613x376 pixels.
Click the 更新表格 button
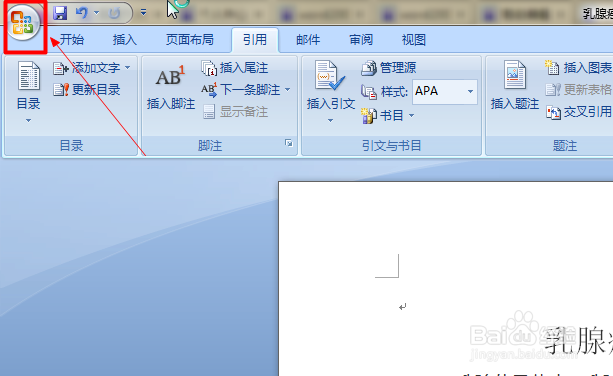[x=578, y=90]
